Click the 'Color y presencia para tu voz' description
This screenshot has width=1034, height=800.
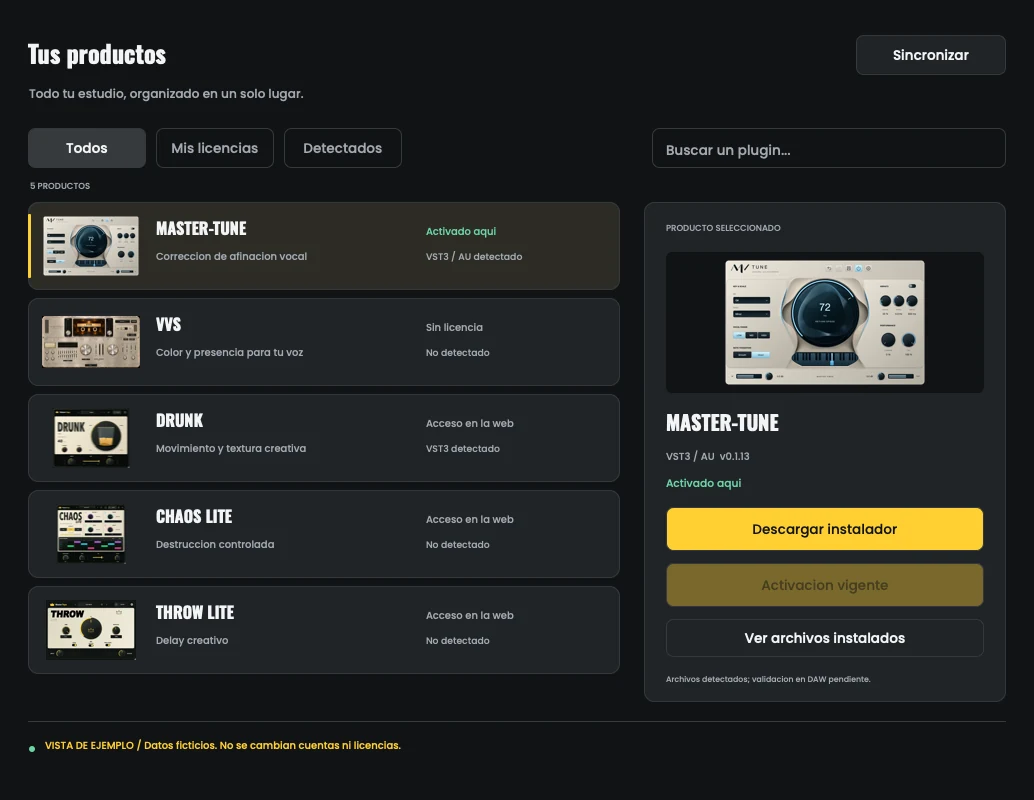[229, 353]
